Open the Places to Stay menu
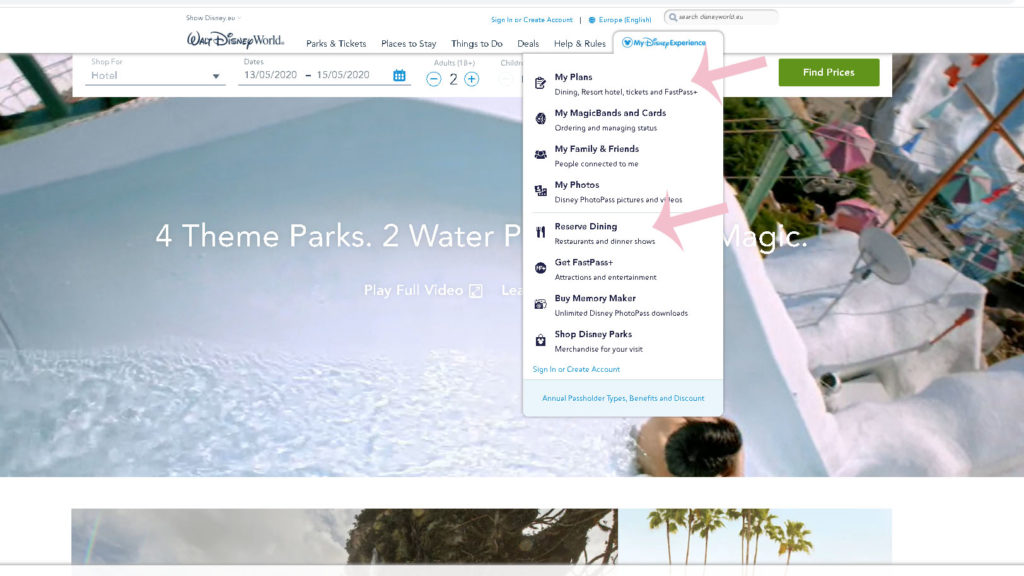 tap(408, 44)
